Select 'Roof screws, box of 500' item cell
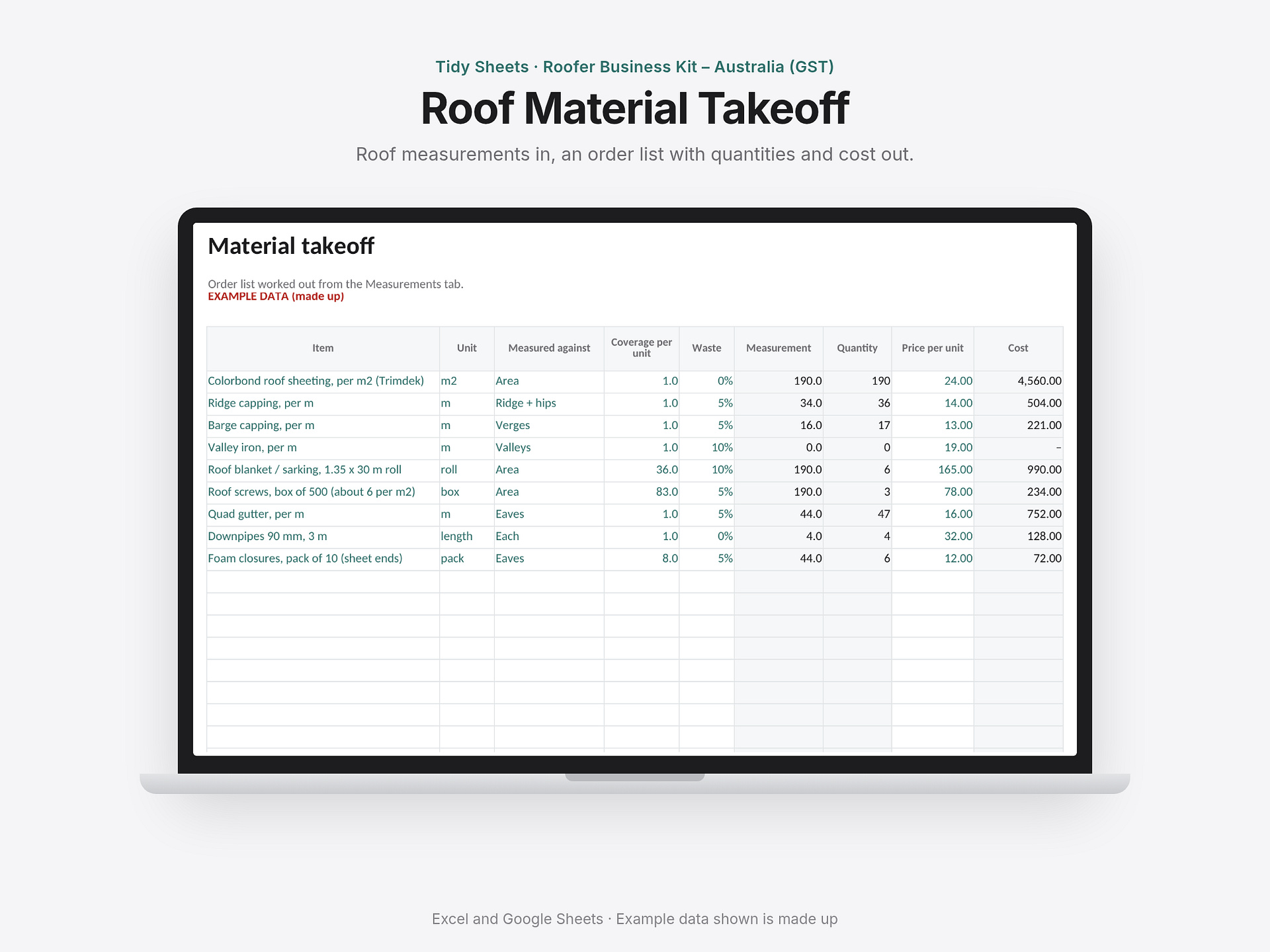 pos(323,493)
